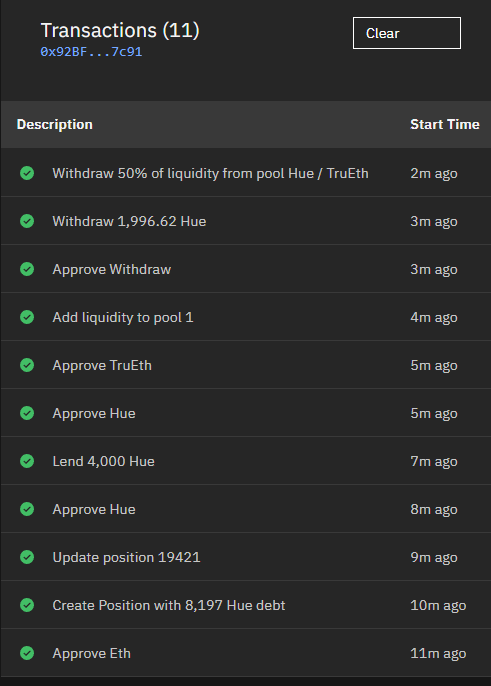Open wallet address 0x92BF...7c91 link

click(91, 52)
